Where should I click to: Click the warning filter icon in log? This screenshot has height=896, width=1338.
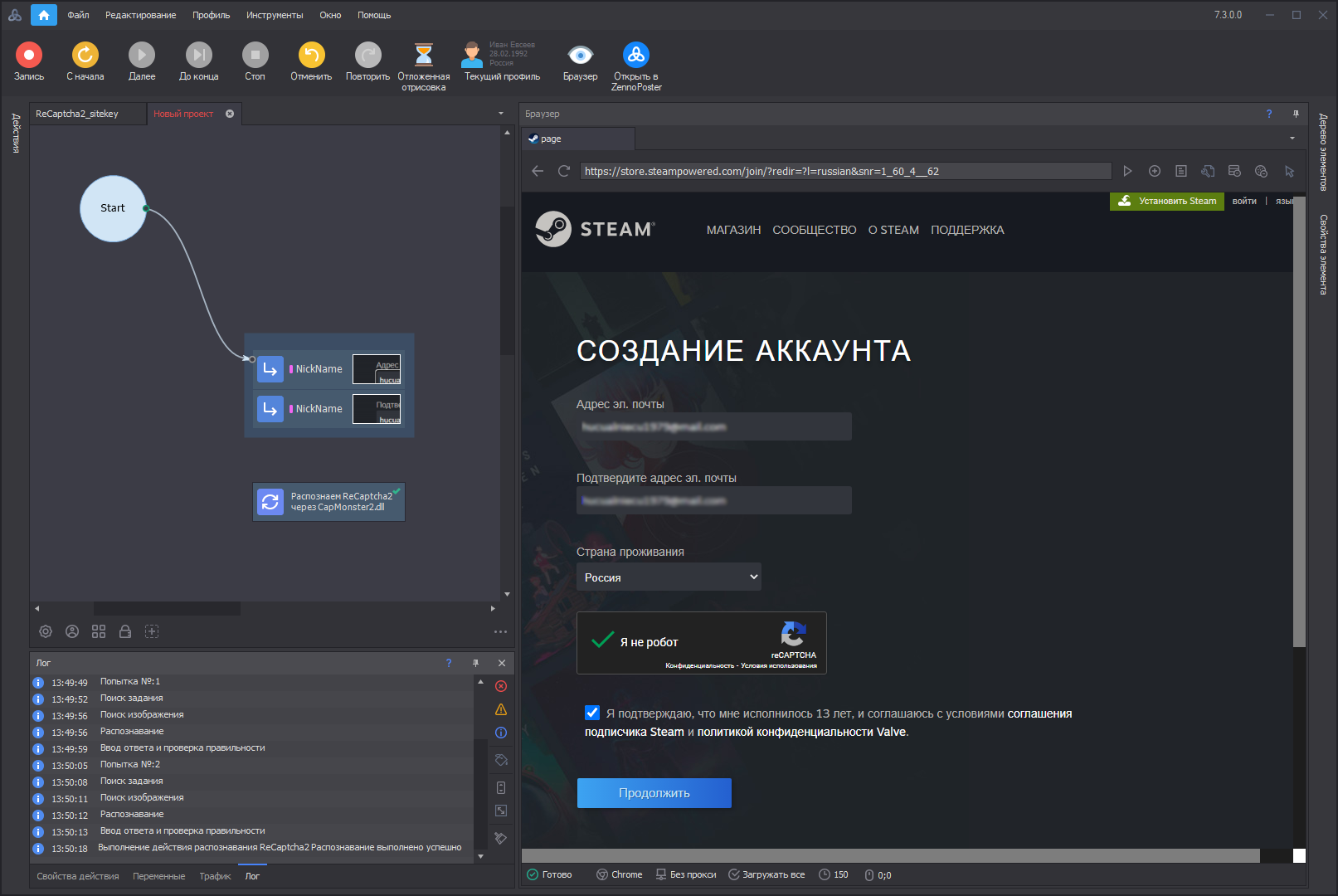(501, 709)
